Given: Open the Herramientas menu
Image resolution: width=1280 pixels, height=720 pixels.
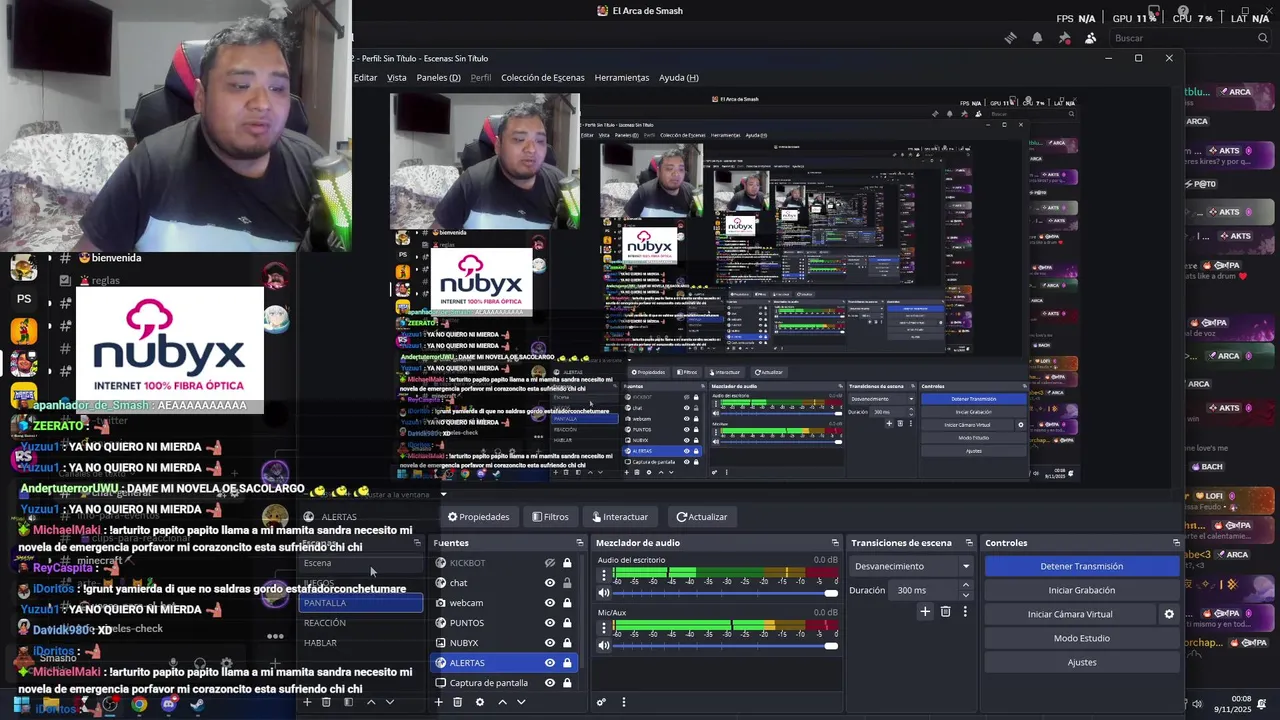Looking at the screenshot, I should click(x=622, y=78).
